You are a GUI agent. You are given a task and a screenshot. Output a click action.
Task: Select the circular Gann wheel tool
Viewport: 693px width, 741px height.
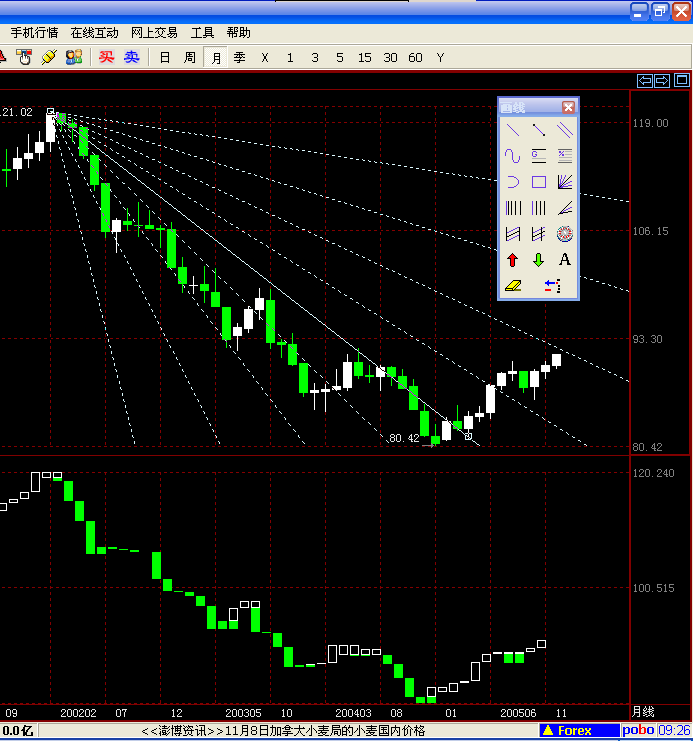click(x=565, y=234)
